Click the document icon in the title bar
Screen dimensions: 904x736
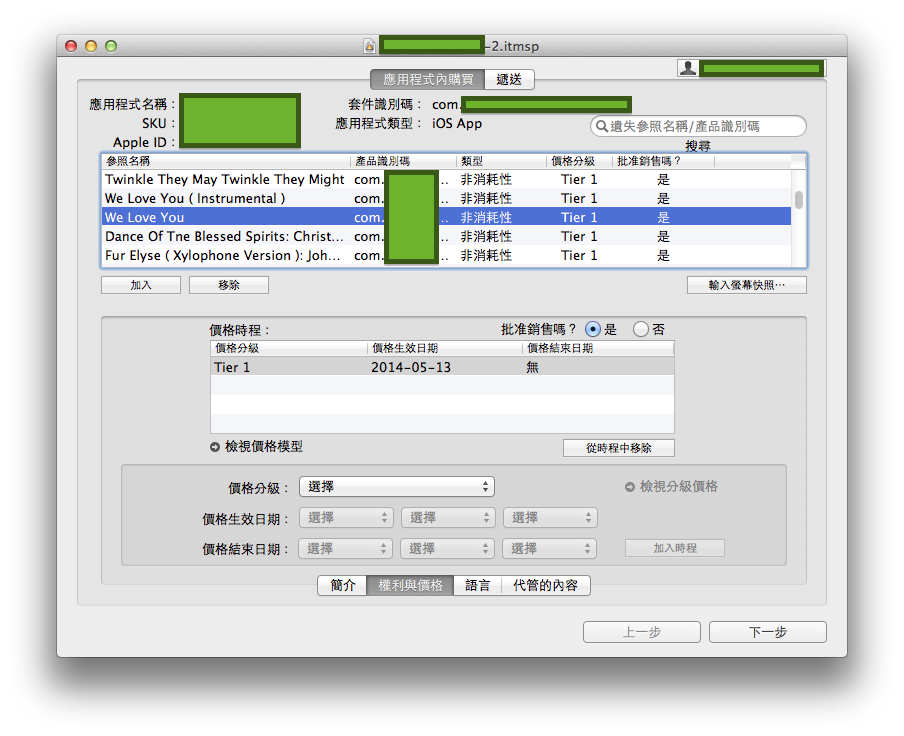[370, 46]
